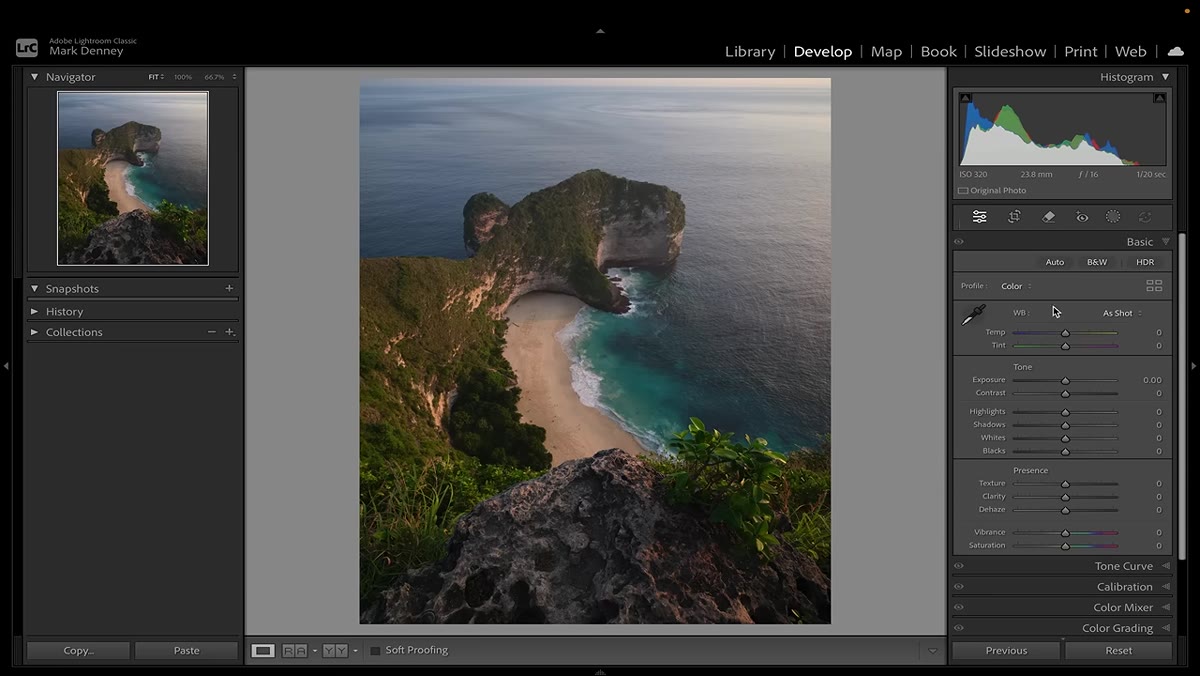The image size is (1200, 676).
Task: Collapse the Navigator panel
Action: (x=35, y=77)
